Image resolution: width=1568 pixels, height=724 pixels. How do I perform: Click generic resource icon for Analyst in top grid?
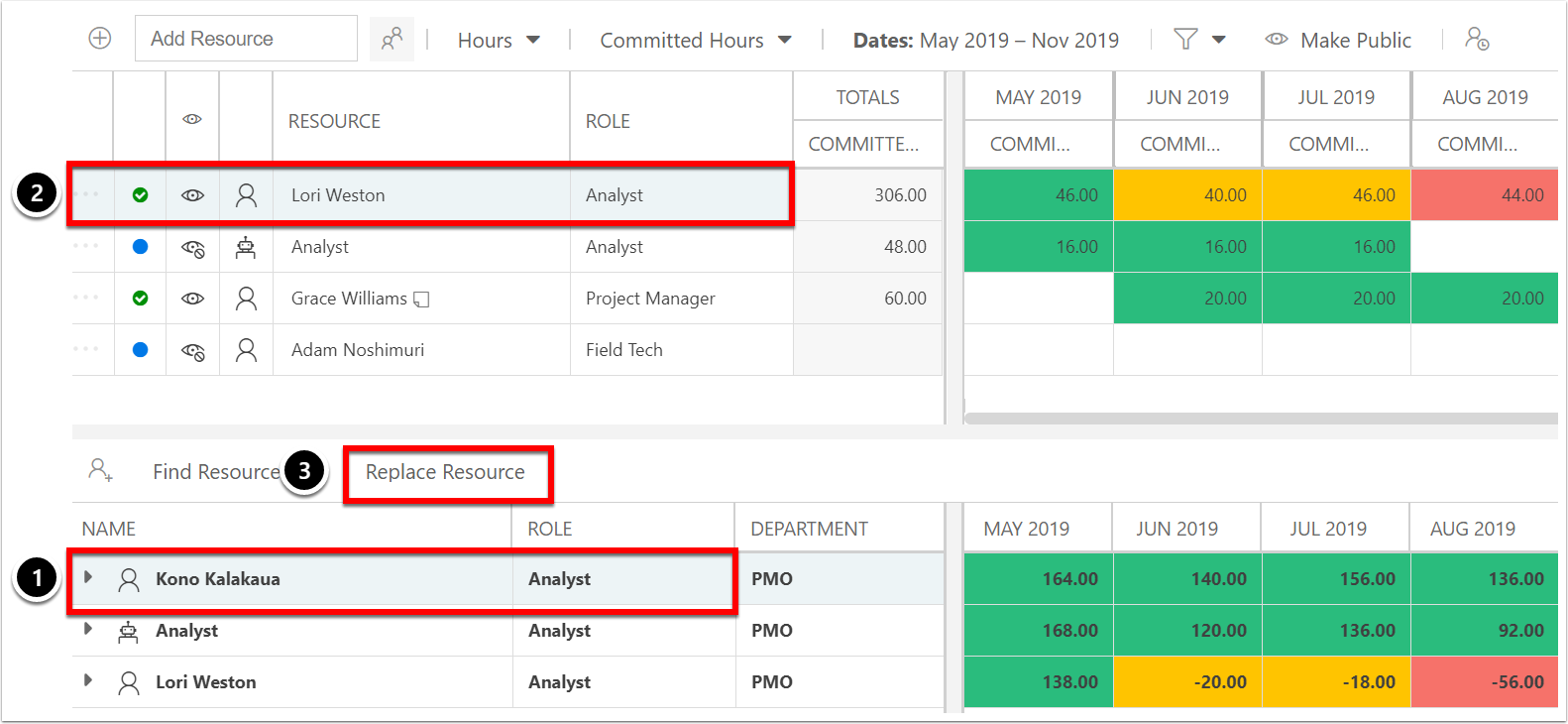click(x=246, y=247)
